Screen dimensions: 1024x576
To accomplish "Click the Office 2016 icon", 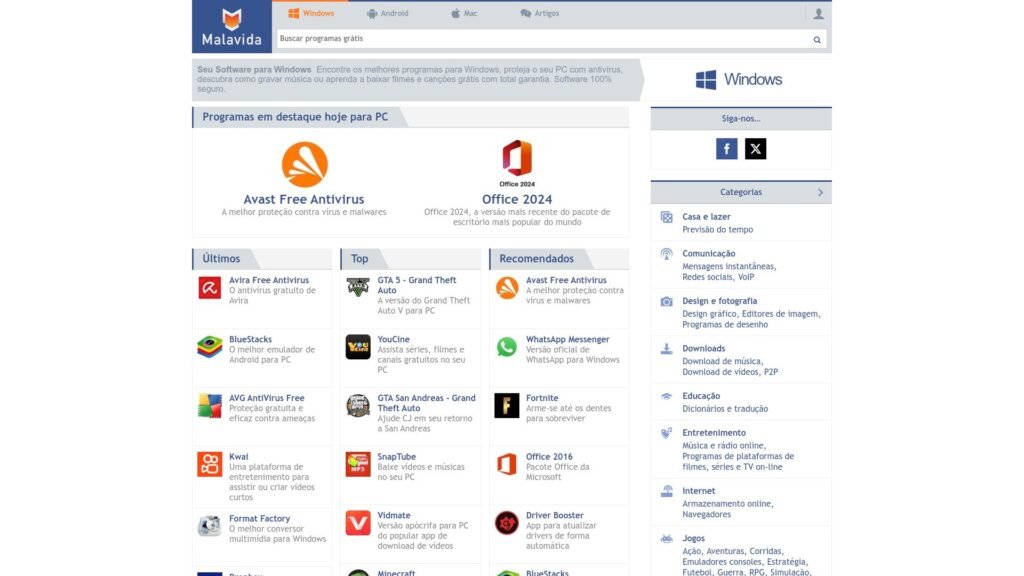I will [507, 464].
